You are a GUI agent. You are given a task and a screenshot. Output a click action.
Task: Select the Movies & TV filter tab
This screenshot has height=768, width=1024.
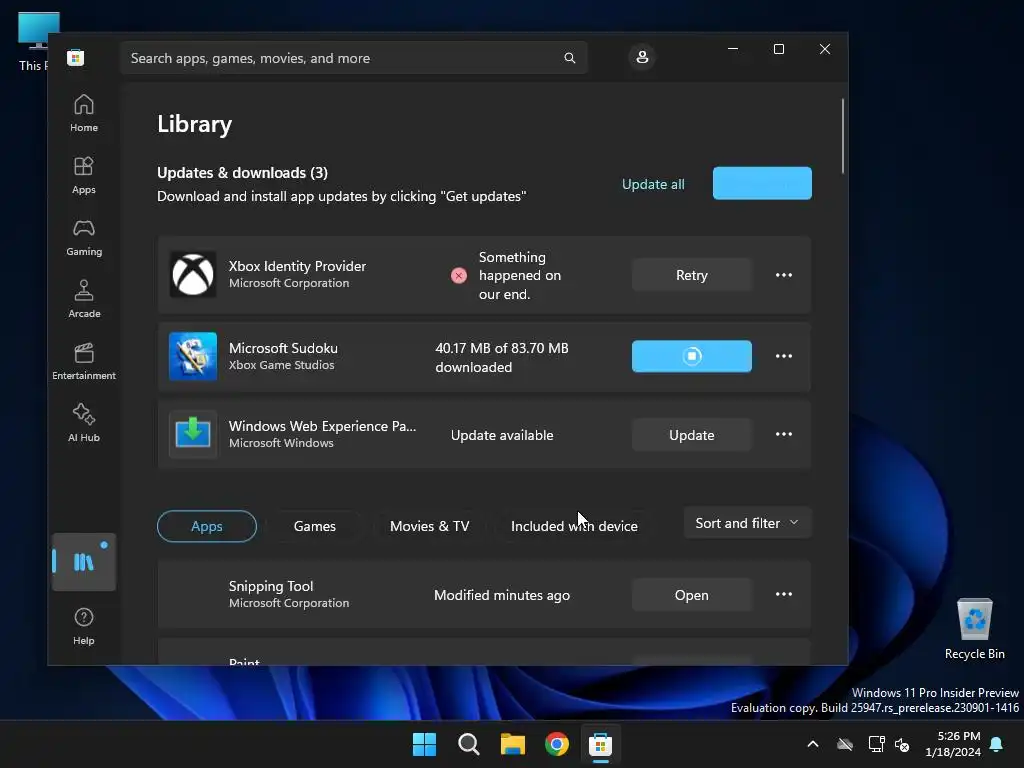(x=430, y=526)
